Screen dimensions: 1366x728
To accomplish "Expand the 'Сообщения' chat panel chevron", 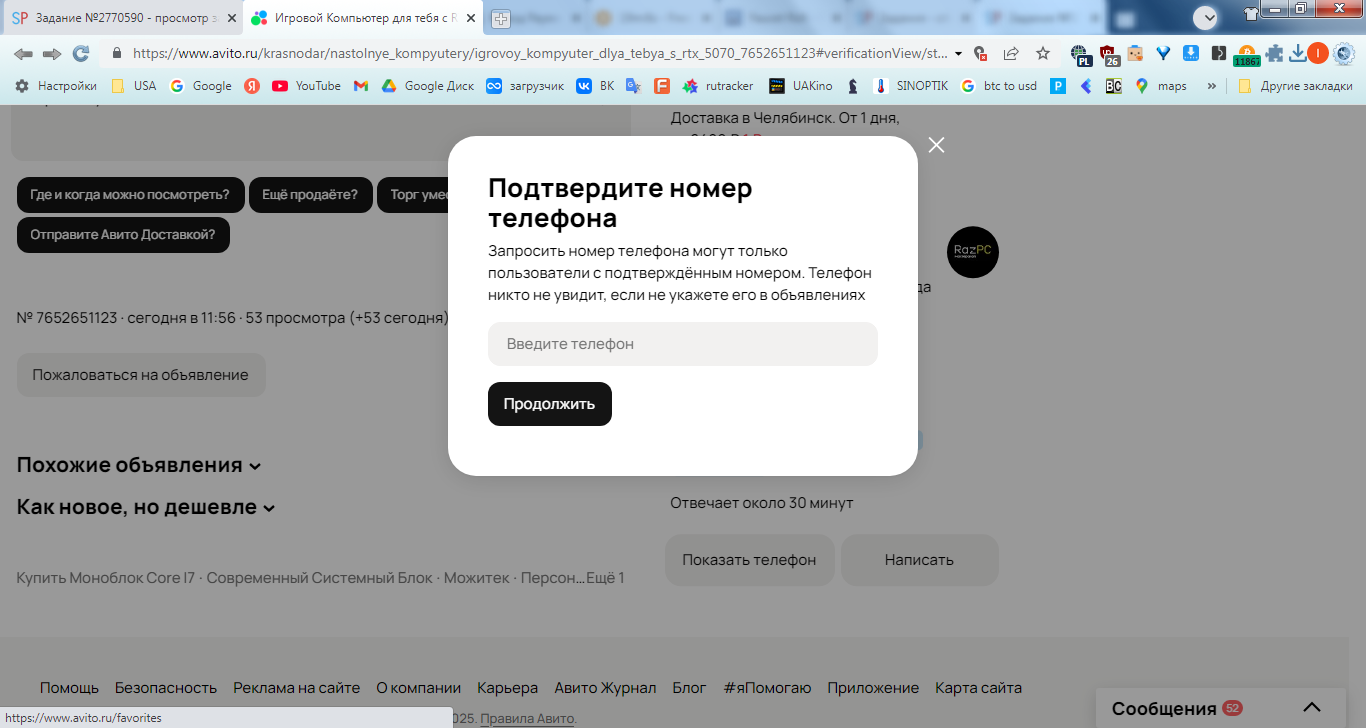I will (x=1311, y=708).
